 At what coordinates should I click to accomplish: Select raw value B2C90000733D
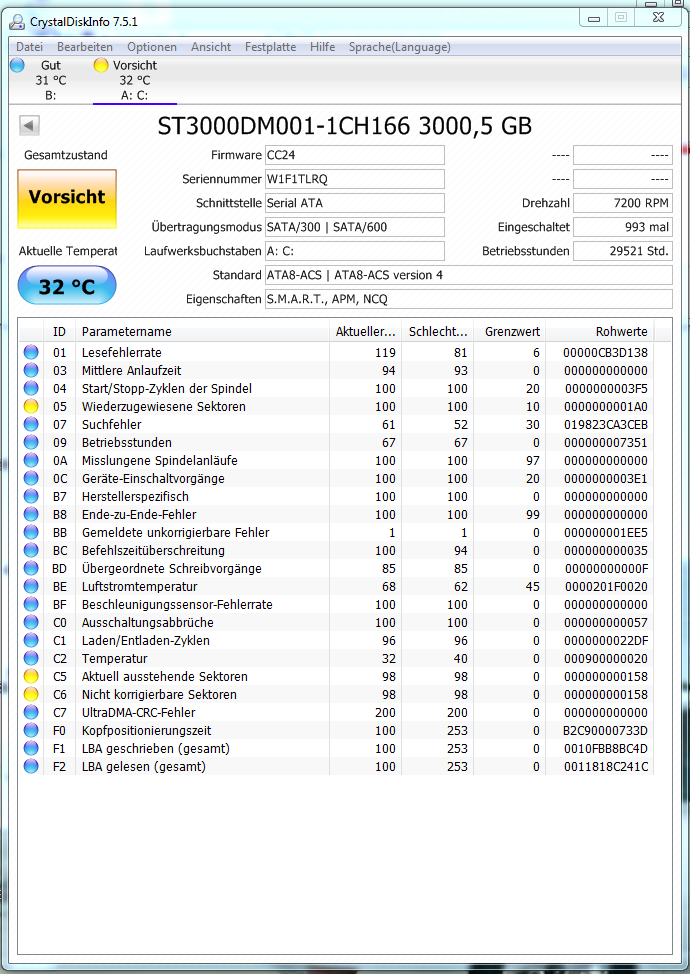coord(606,730)
